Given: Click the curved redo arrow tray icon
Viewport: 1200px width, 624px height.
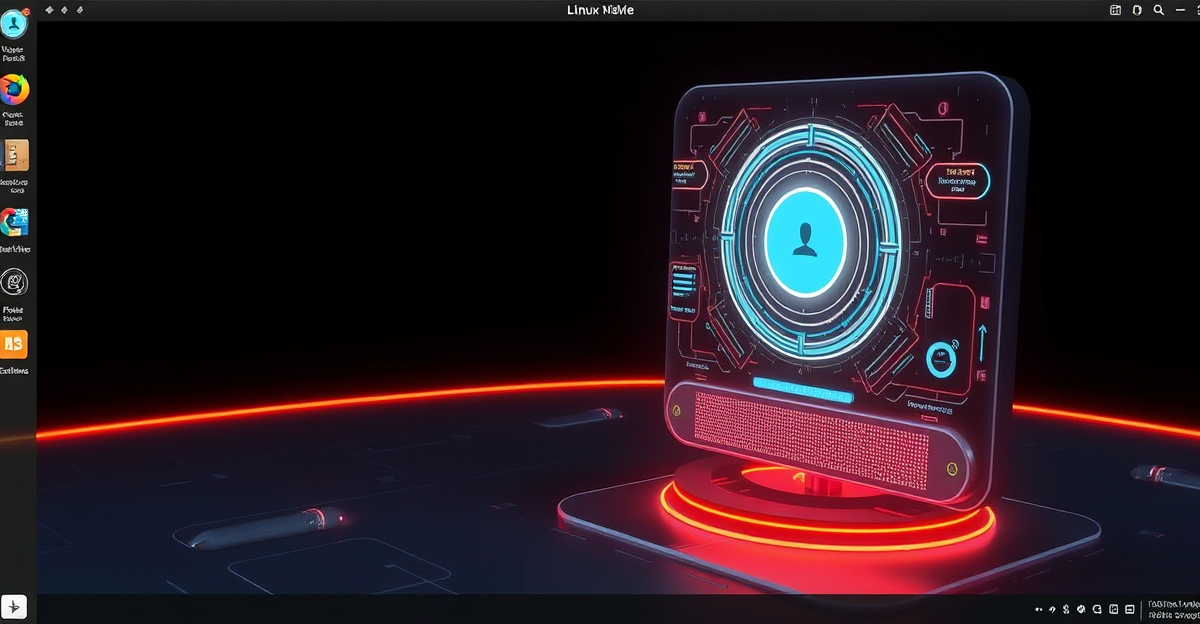Looking at the screenshot, I should (x=1053, y=610).
